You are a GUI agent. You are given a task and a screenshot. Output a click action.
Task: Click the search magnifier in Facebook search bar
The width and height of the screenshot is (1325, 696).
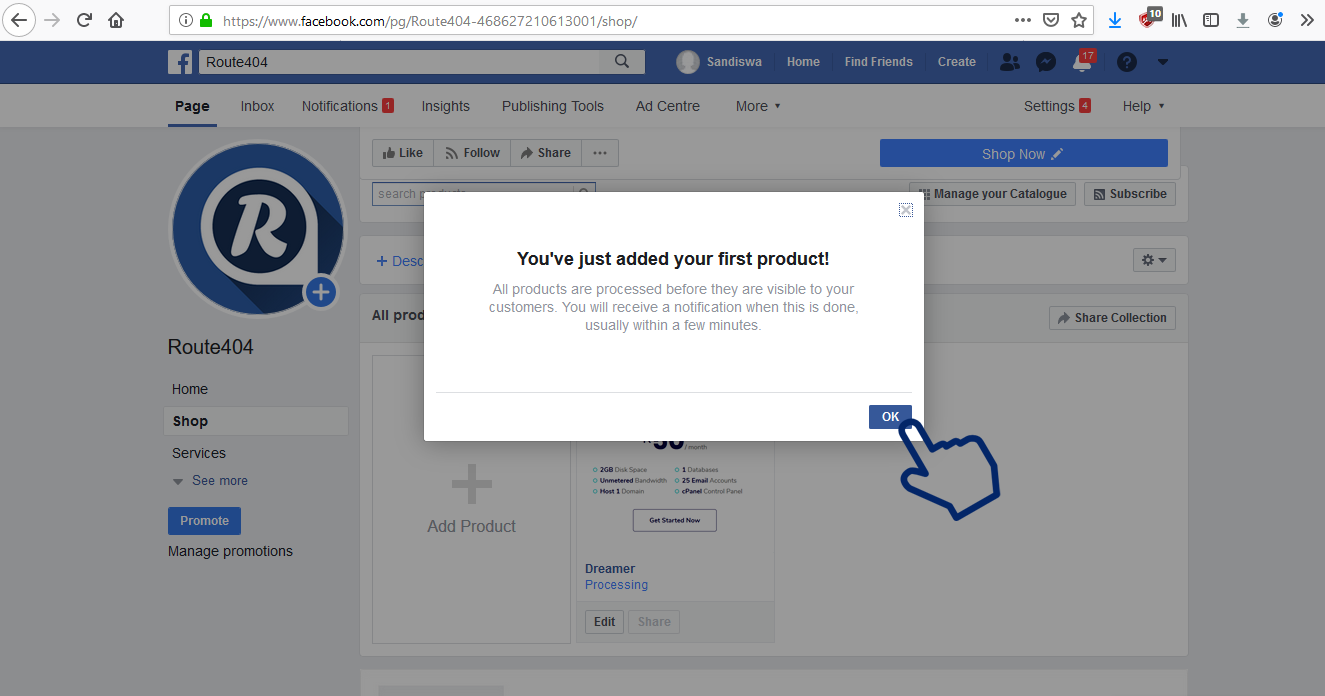click(x=622, y=62)
